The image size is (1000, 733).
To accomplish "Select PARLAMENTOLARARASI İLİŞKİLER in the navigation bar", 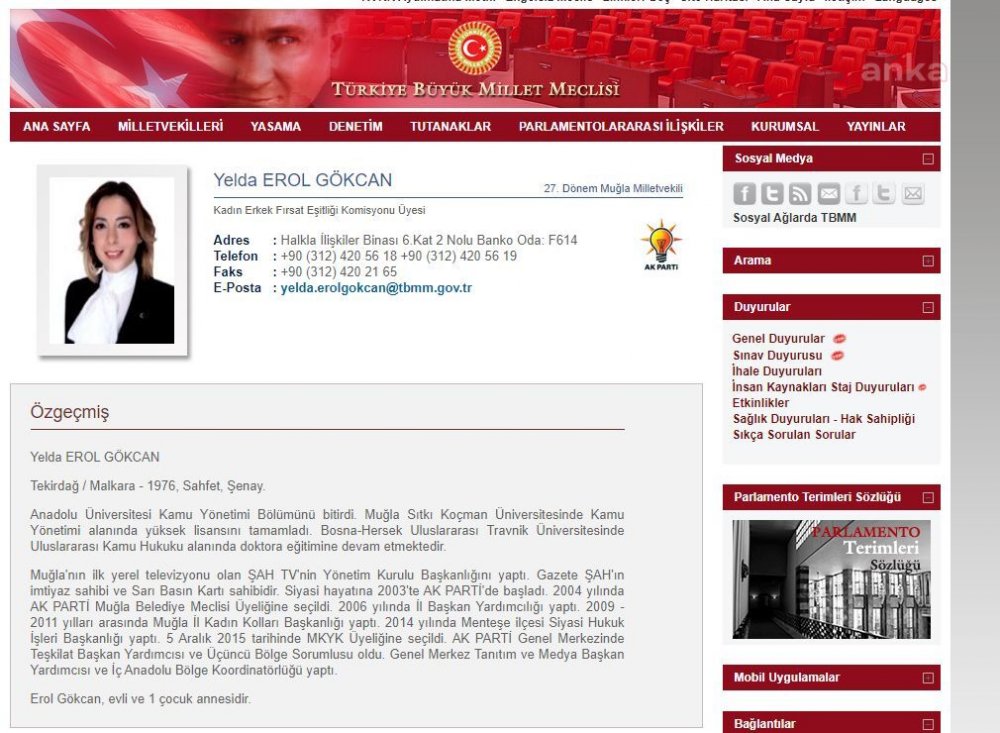I will [620, 127].
